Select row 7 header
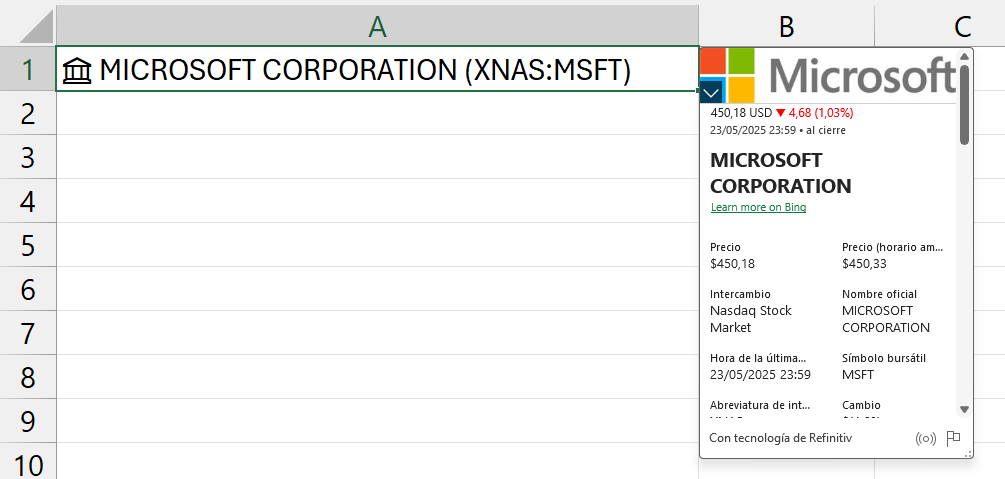 [x=28, y=332]
